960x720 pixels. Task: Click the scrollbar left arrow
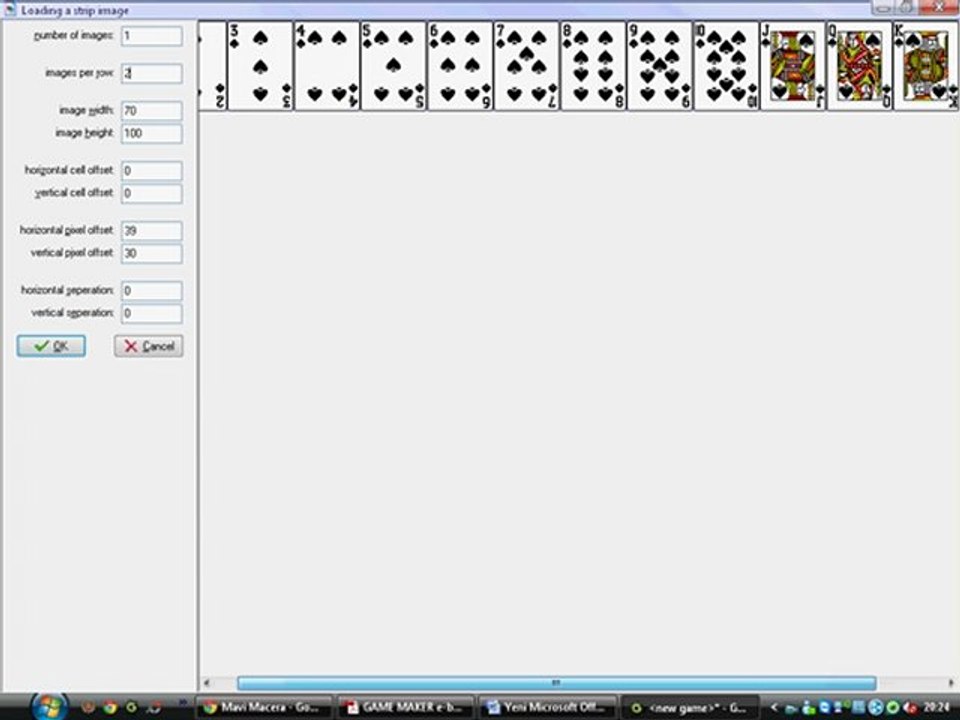(207, 683)
